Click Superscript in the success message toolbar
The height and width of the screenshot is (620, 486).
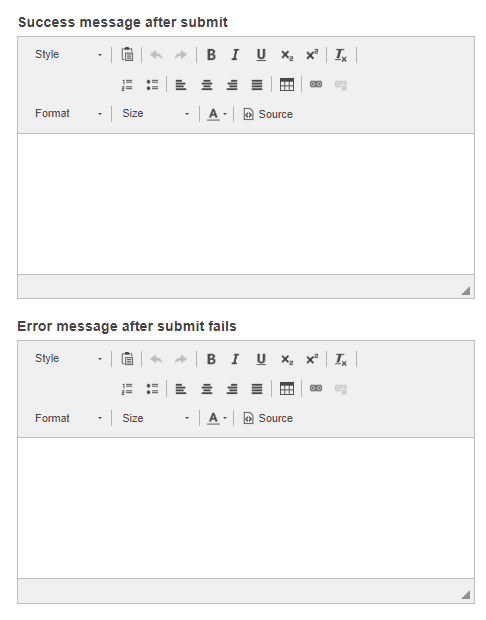pos(312,55)
